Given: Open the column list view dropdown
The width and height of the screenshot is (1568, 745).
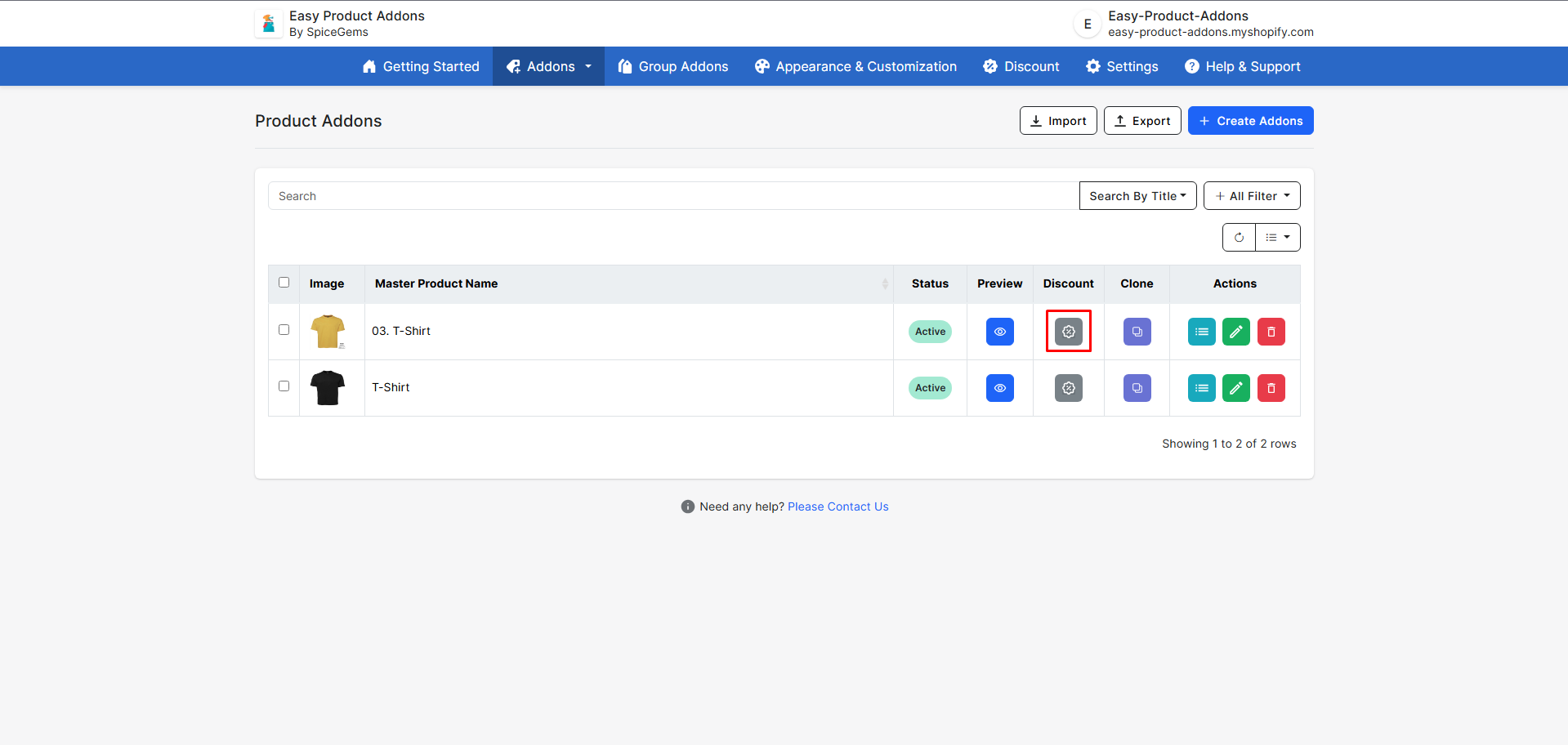Looking at the screenshot, I should click(1277, 238).
